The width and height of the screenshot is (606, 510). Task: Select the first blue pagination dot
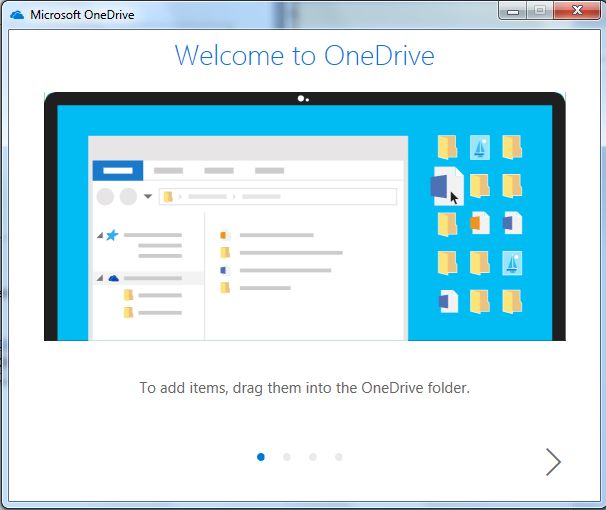point(261,457)
